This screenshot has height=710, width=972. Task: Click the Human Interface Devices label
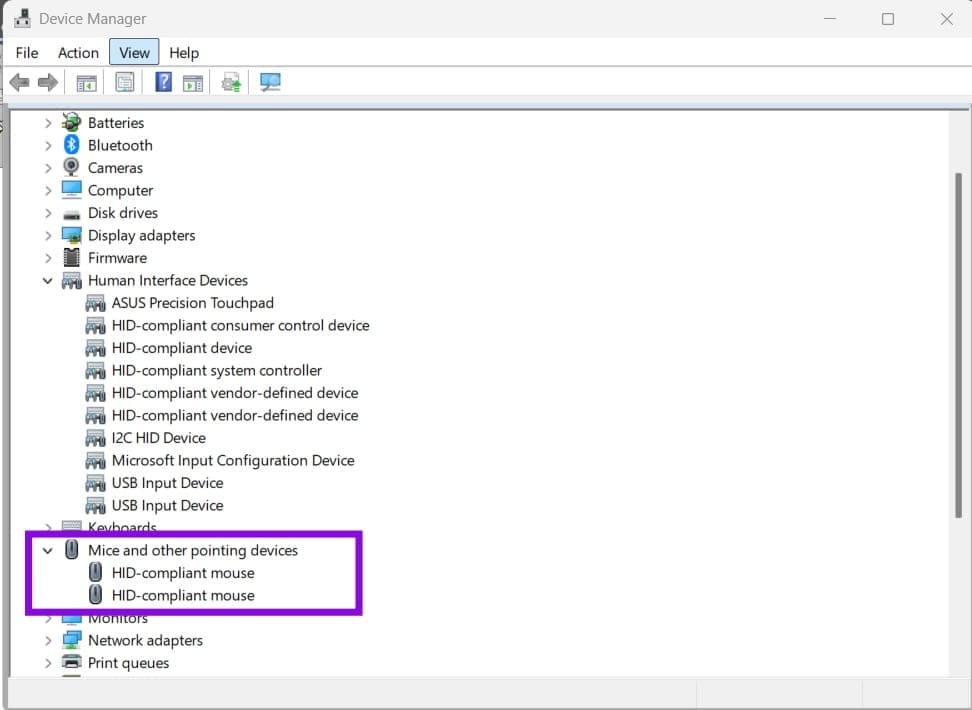tap(167, 280)
